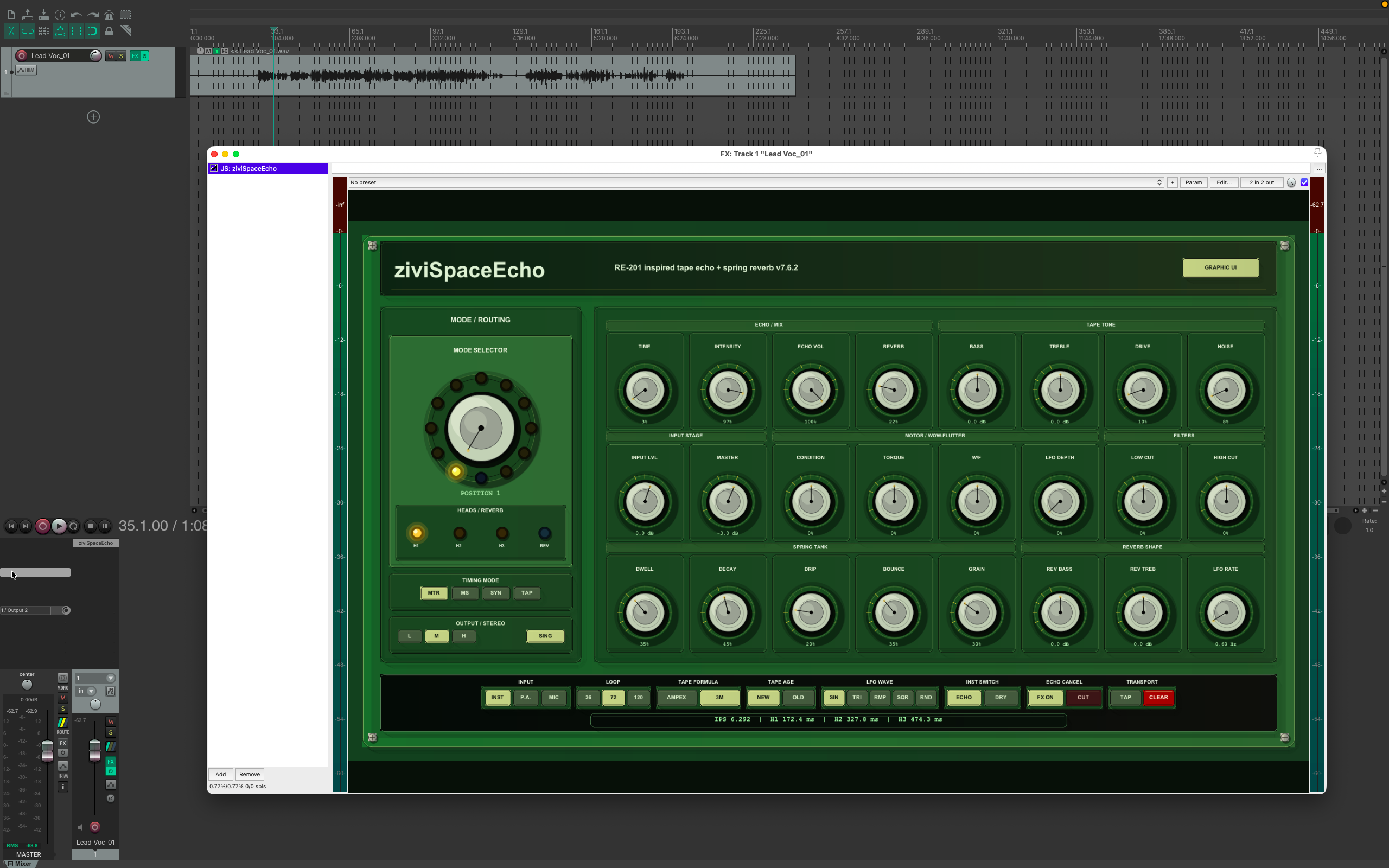Image resolution: width=1389 pixels, height=868 pixels.
Task: Click the Undo arrow in main toolbar
Action: (77, 15)
